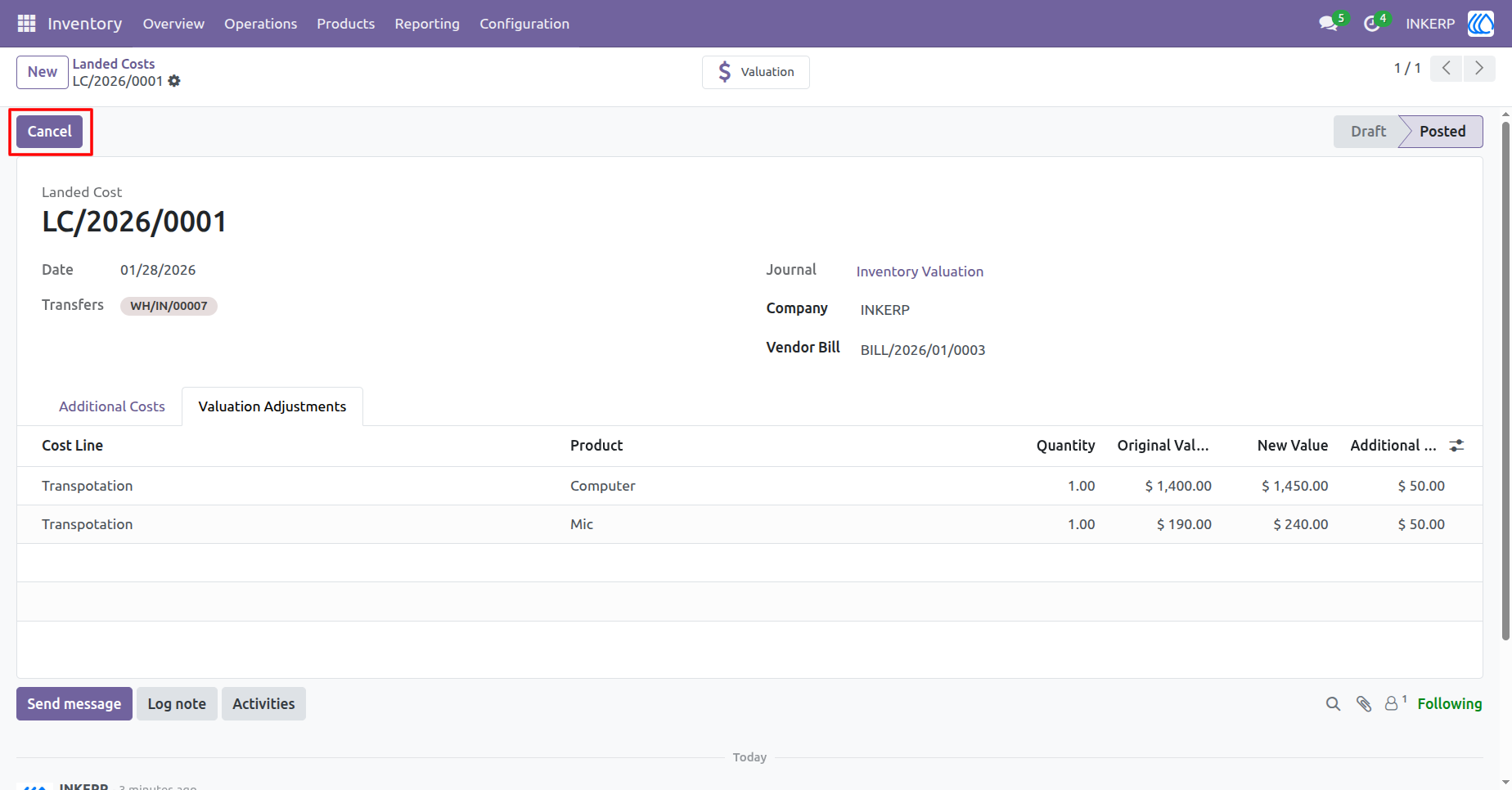
Task: Open the Products menu
Action: click(346, 24)
